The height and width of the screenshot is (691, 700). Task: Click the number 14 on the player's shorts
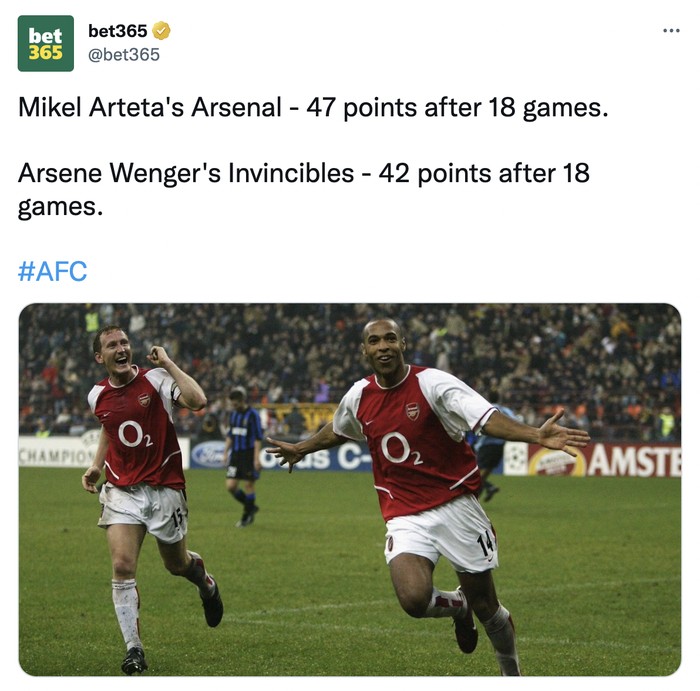[x=487, y=543]
